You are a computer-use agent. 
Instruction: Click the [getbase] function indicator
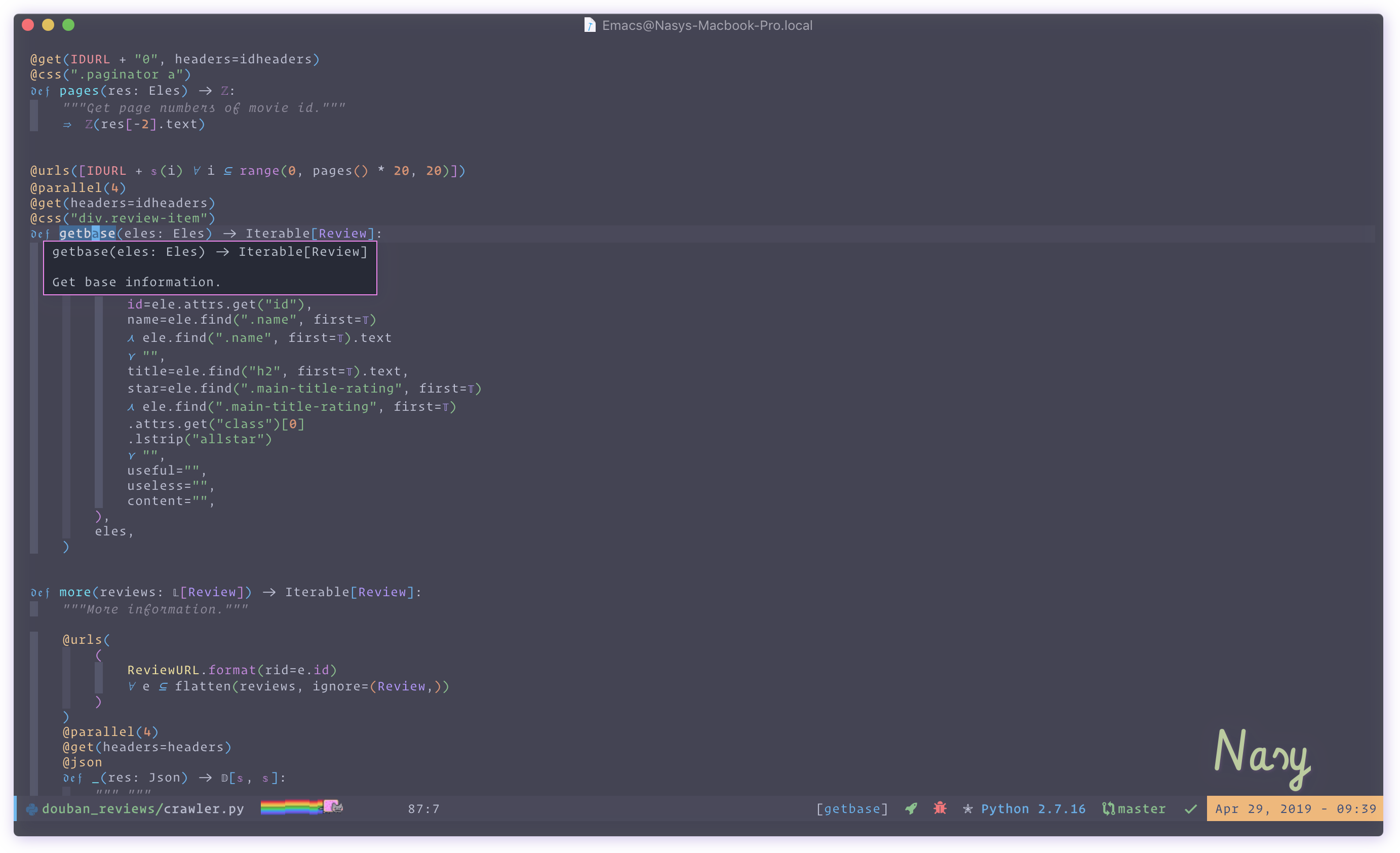click(x=852, y=808)
